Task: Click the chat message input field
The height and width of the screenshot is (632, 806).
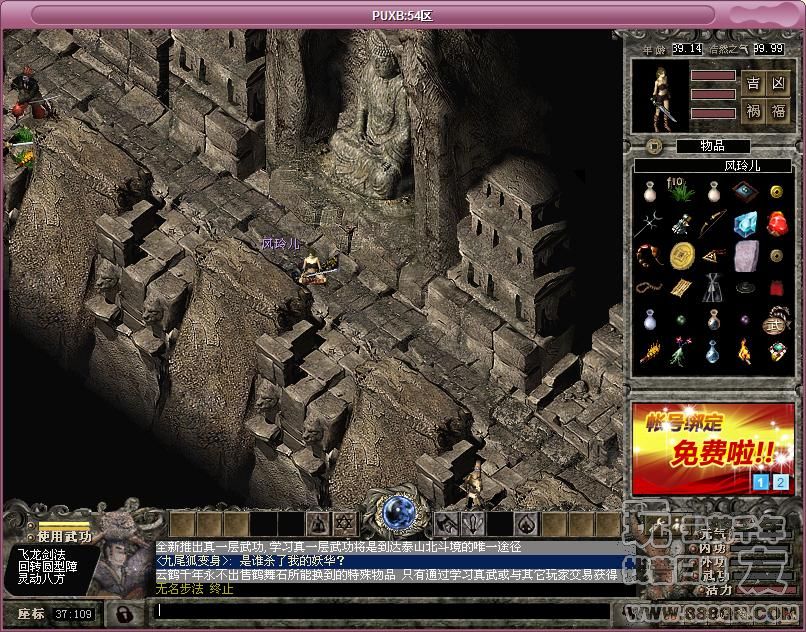Action: (x=382, y=610)
